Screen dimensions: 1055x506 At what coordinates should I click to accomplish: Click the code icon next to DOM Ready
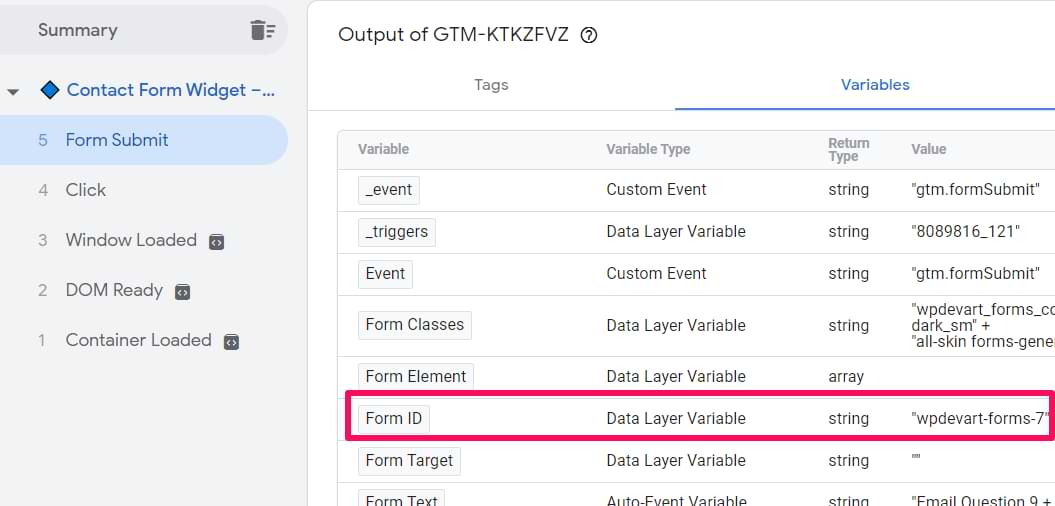point(182,292)
